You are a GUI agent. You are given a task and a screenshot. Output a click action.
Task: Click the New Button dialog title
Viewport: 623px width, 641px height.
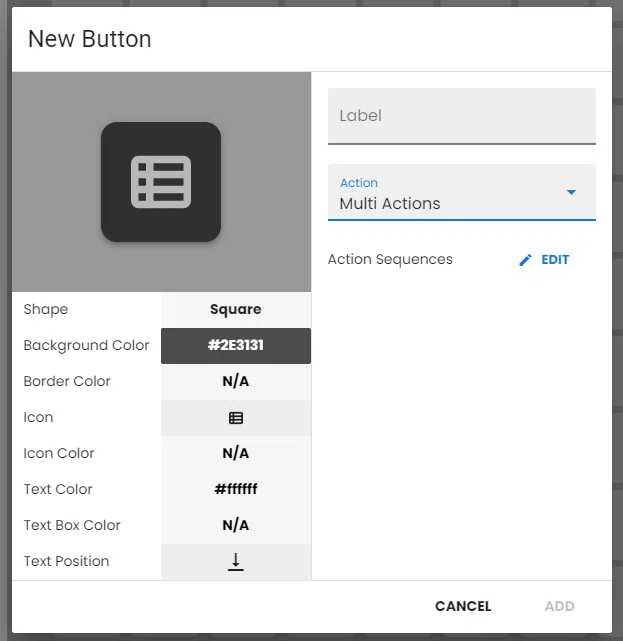point(90,39)
